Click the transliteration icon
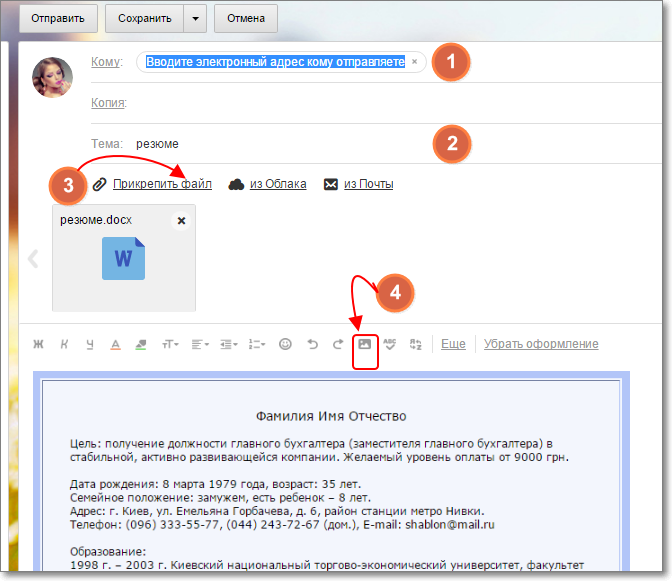 416,344
